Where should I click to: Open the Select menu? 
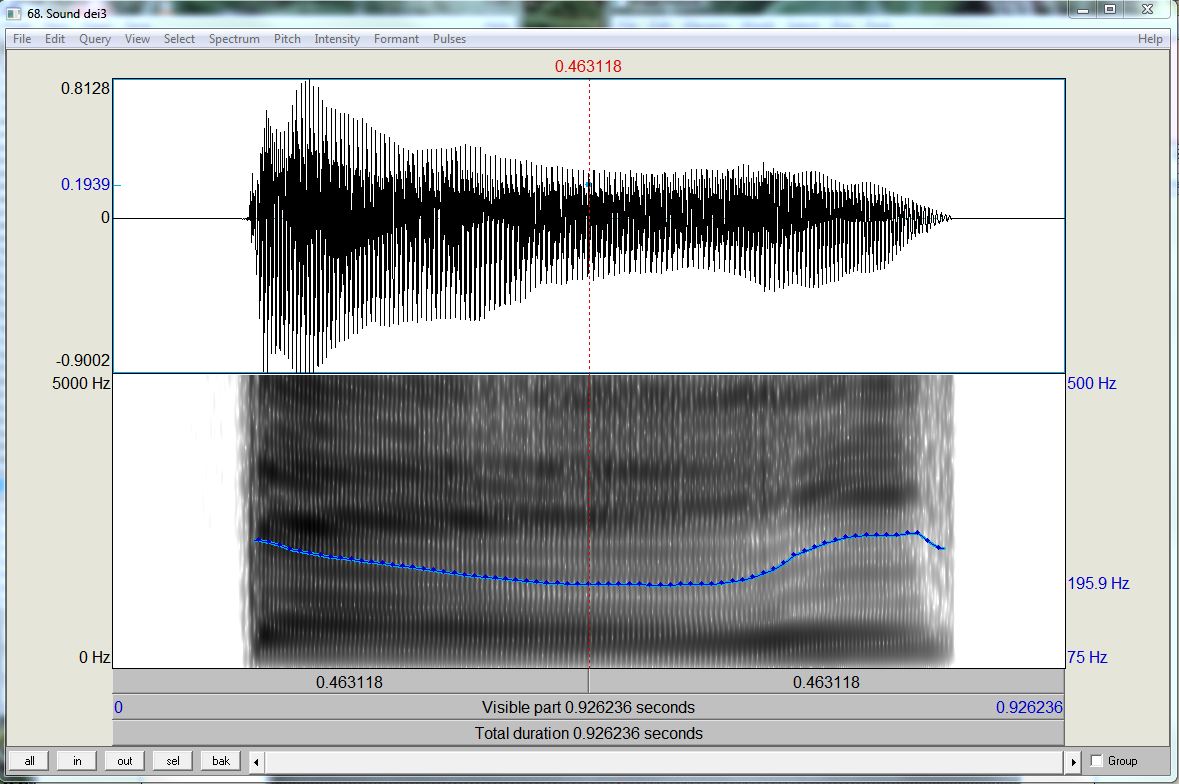click(179, 39)
